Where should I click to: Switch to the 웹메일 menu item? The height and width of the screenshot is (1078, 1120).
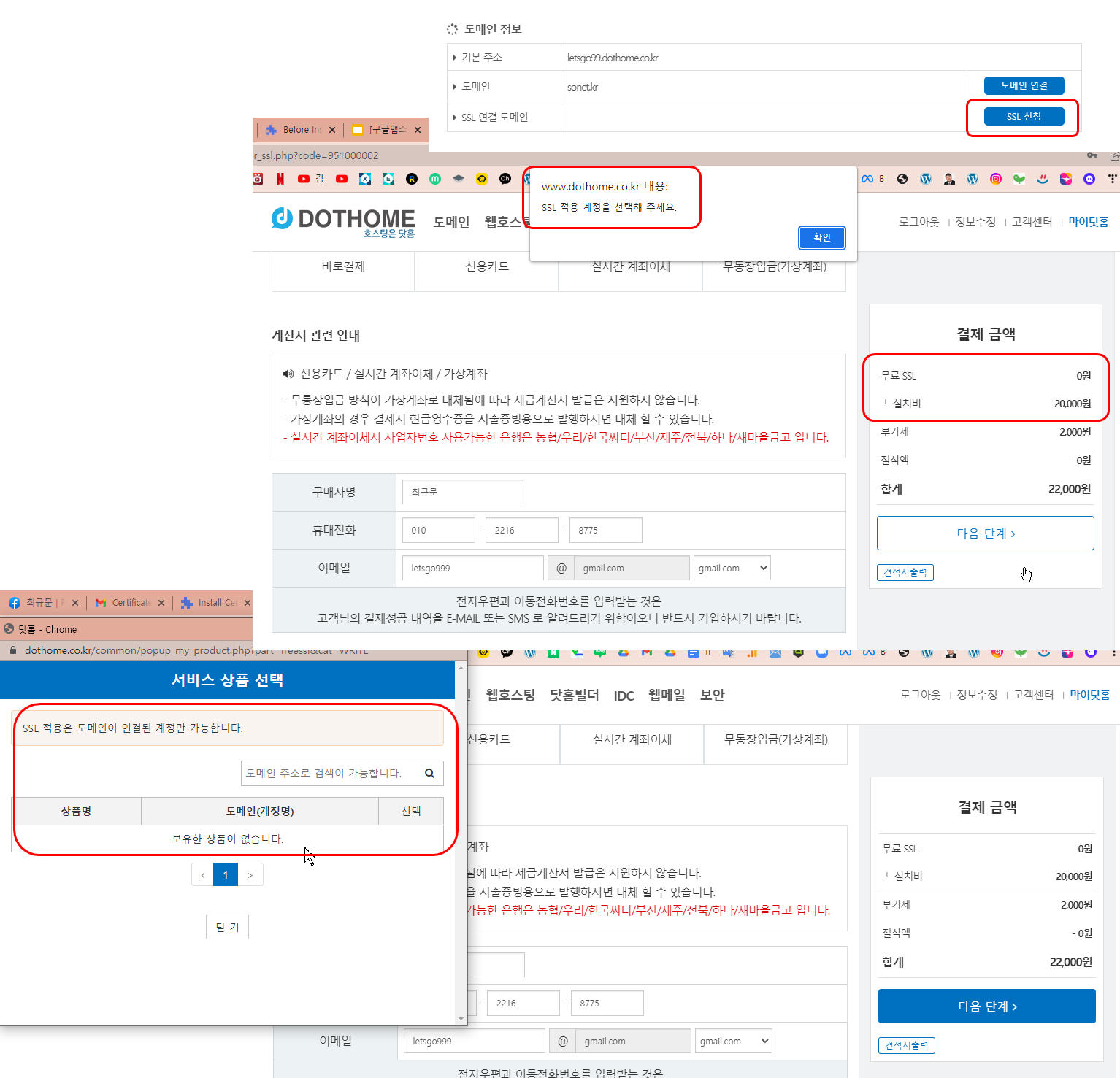665,695
